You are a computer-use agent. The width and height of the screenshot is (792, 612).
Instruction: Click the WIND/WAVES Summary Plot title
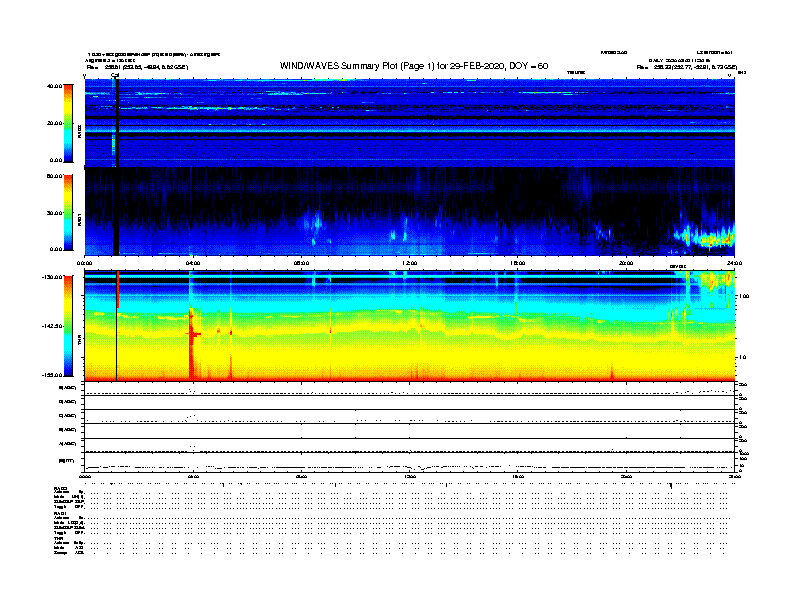click(414, 66)
